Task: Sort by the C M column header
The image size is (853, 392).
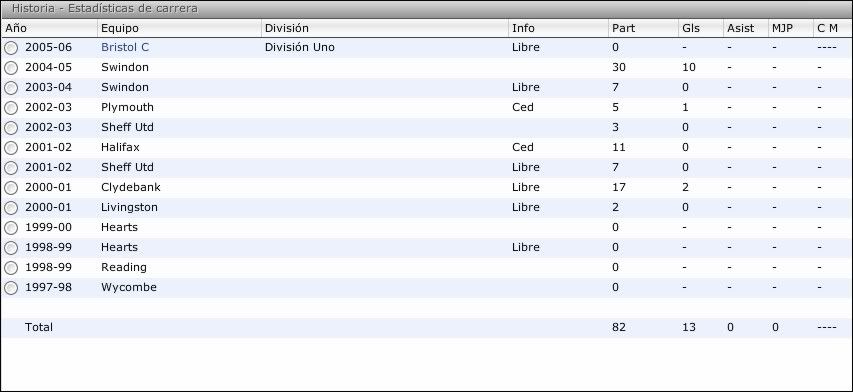Action: click(x=833, y=28)
